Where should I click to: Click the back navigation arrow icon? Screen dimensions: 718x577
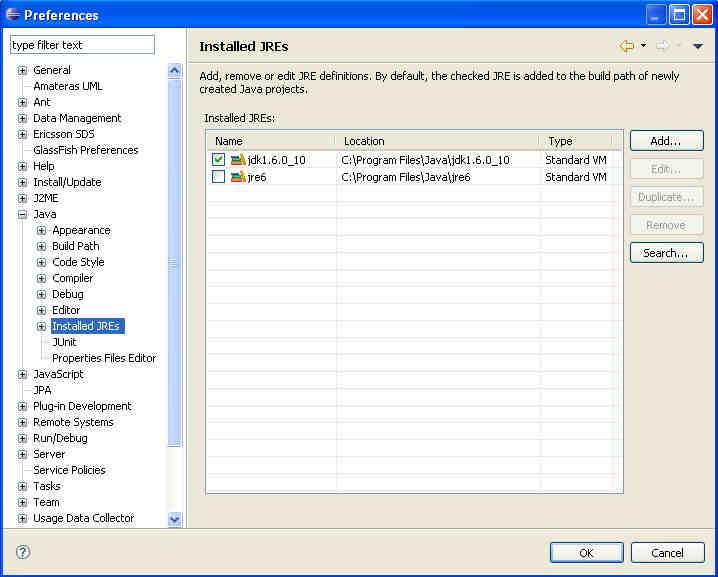[627, 46]
